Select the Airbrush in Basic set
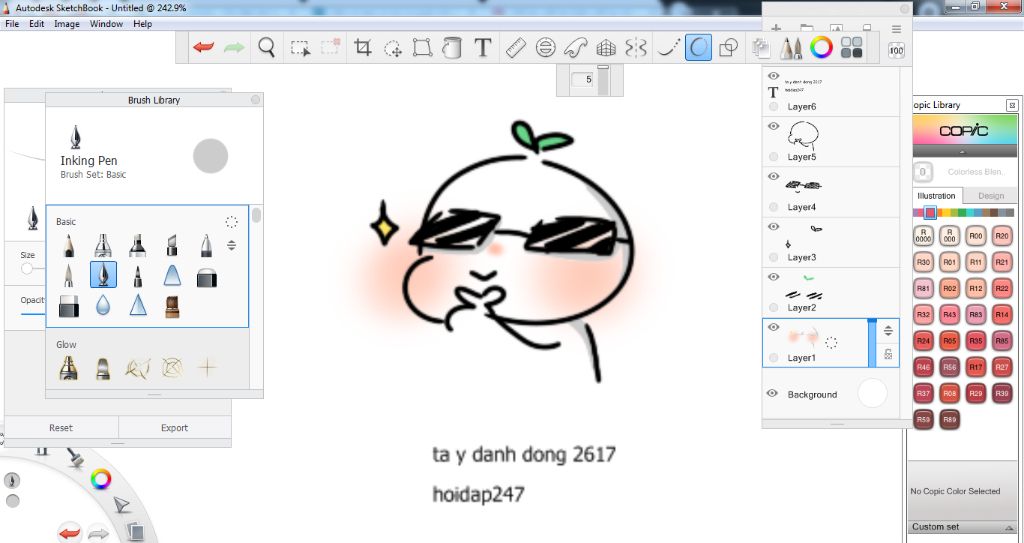Screen dimensions: 1024x543 [103, 246]
